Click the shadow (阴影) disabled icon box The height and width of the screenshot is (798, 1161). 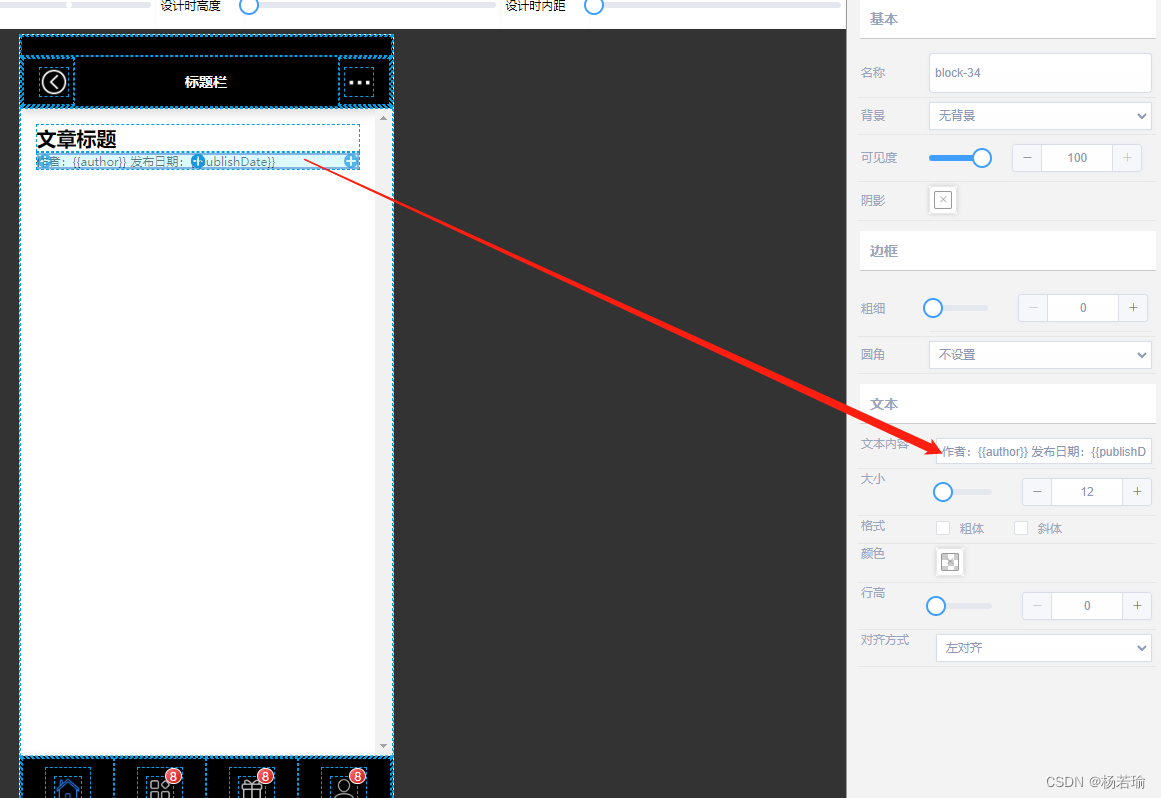942,200
